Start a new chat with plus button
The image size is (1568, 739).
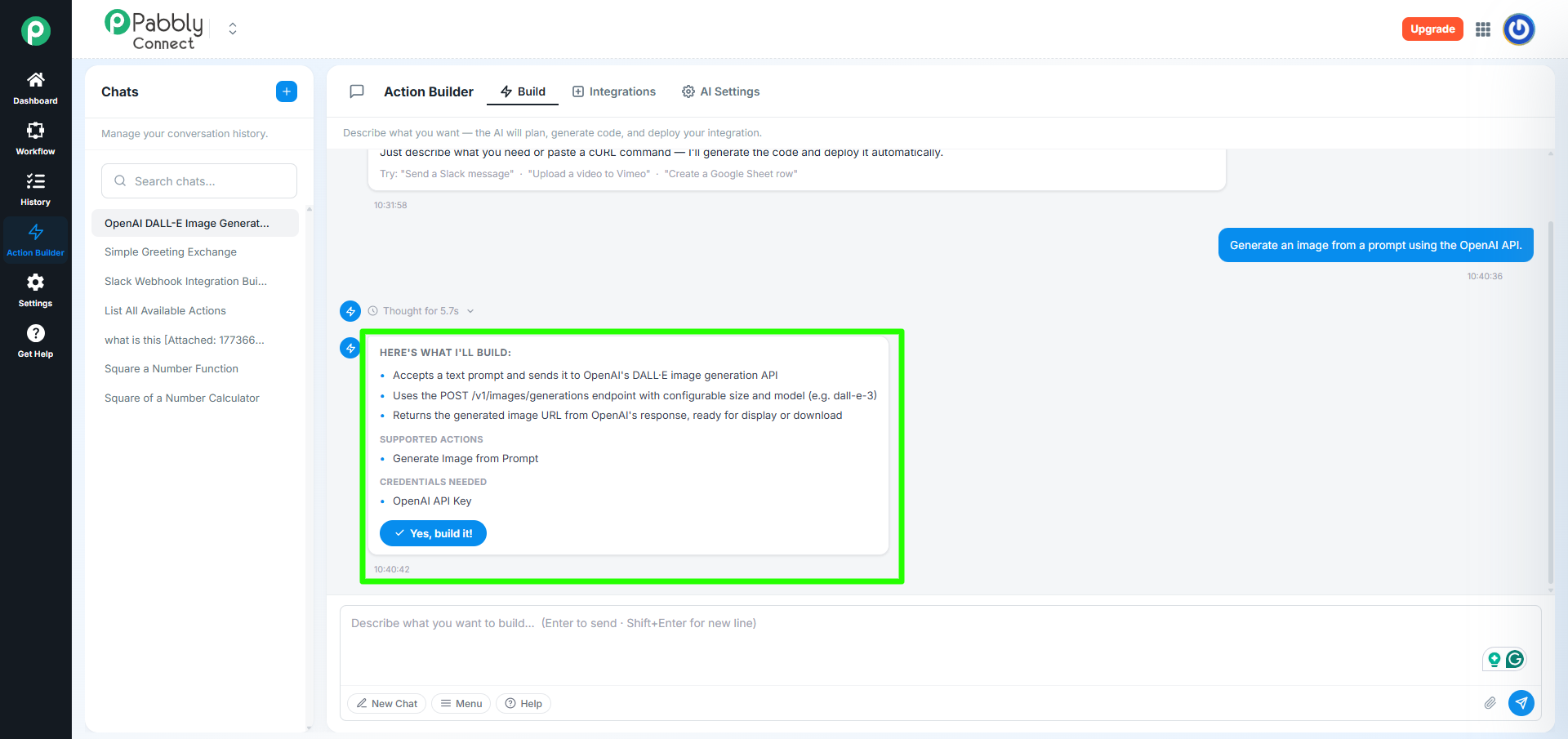pyautogui.click(x=287, y=91)
